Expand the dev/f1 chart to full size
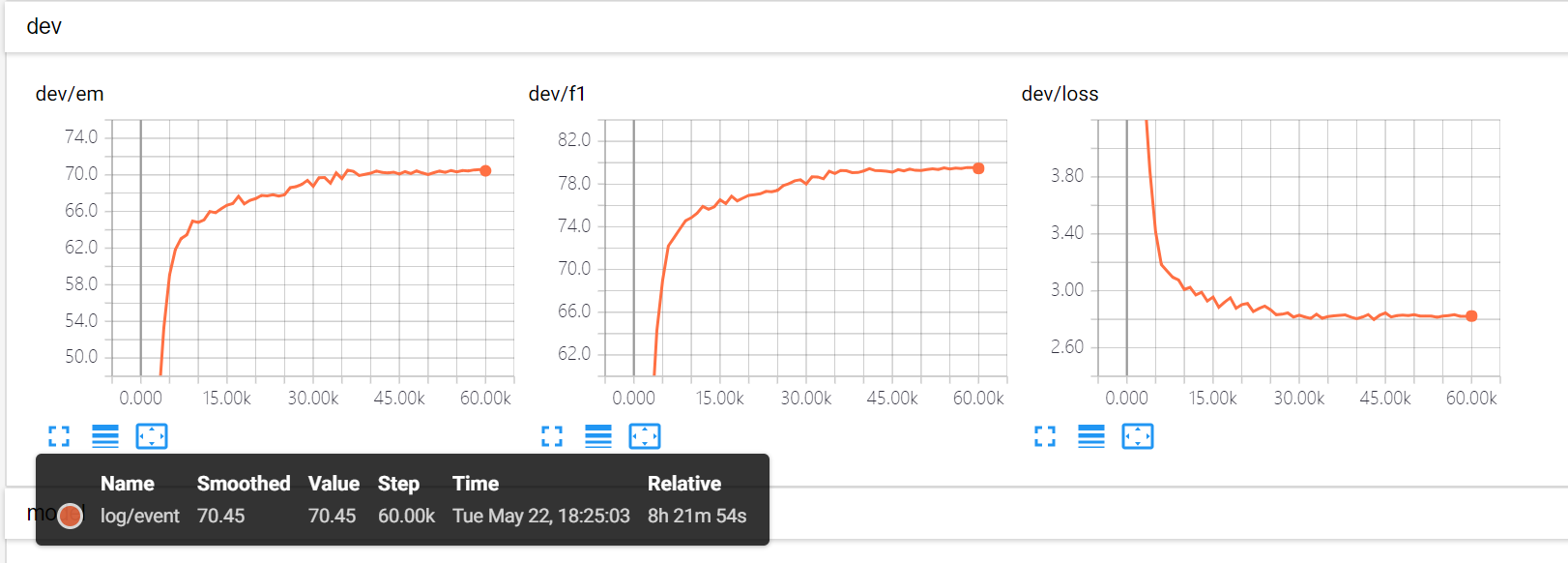1568x563 pixels. 552,436
